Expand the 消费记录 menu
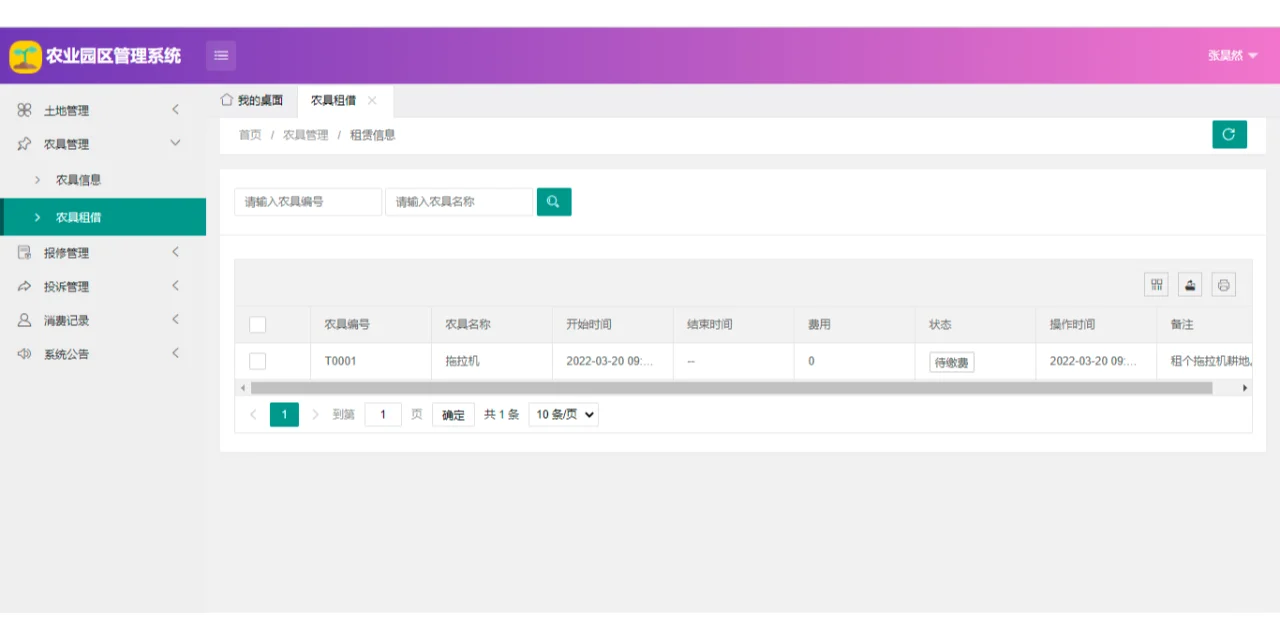Viewport: 1280px width, 640px height. (176, 320)
